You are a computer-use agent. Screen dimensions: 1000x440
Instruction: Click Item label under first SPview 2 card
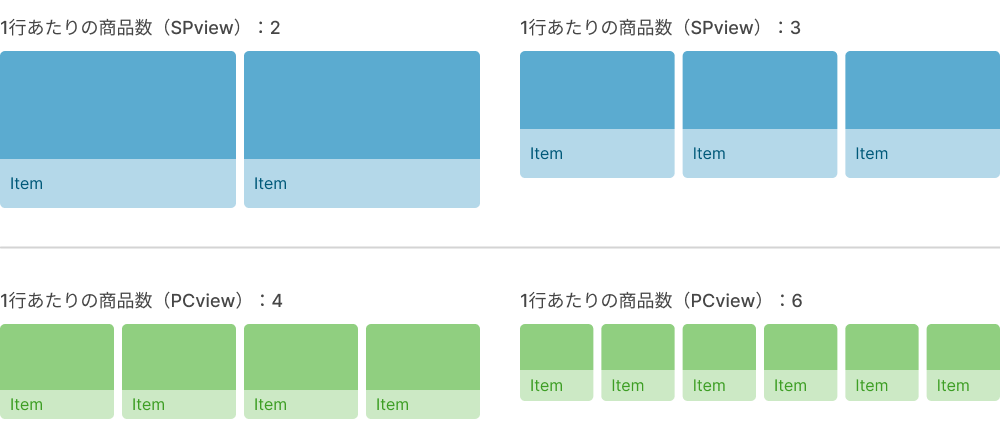[x=26, y=184]
